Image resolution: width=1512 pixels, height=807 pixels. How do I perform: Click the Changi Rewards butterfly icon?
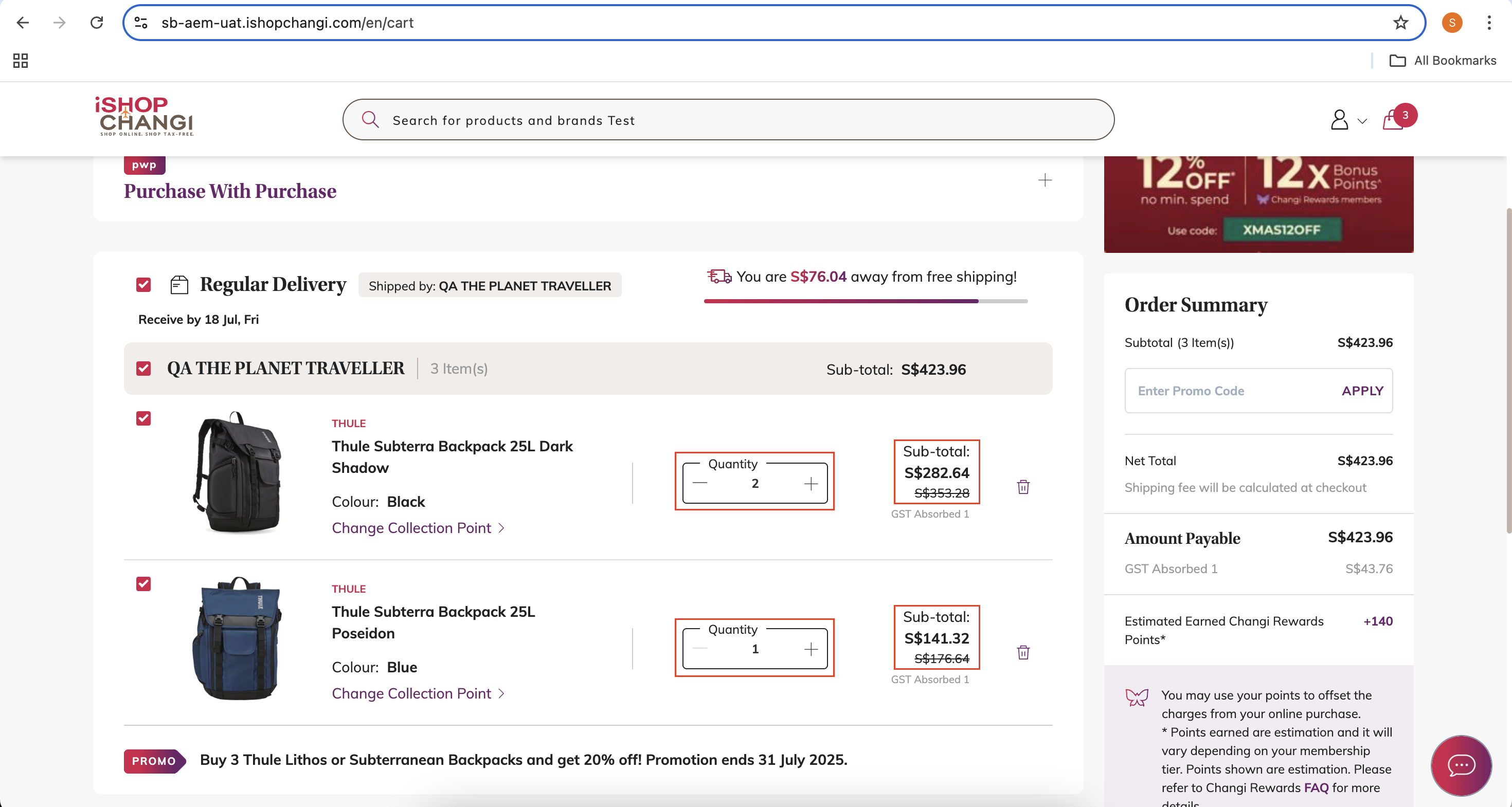[x=1137, y=698]
